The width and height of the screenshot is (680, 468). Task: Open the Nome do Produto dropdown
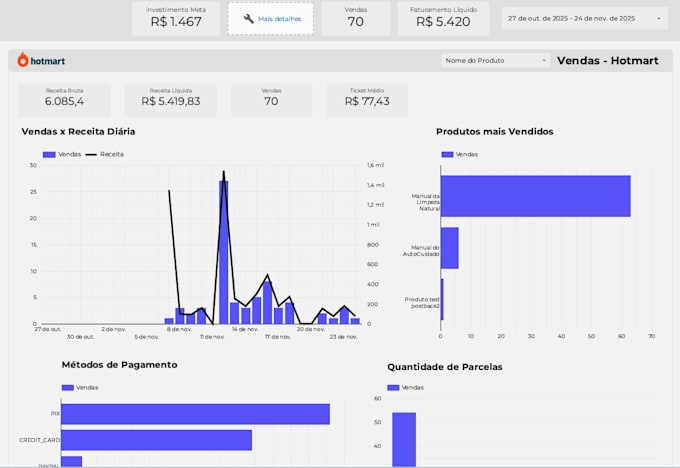pyautogui.click(x=496, y=61)
